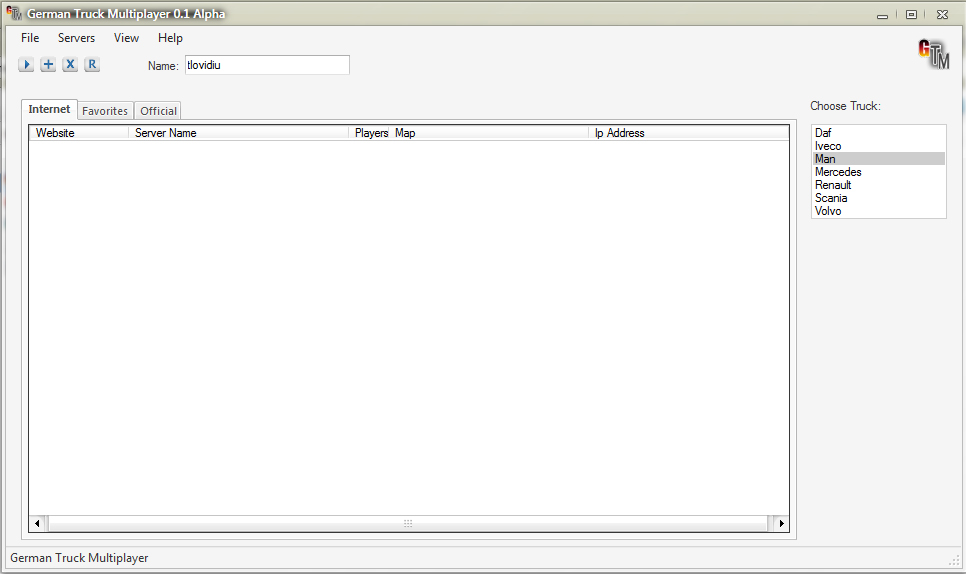Close the German Truck Multiplayer window
This screenshot has width=966, height=574.
tap(942, 14)
